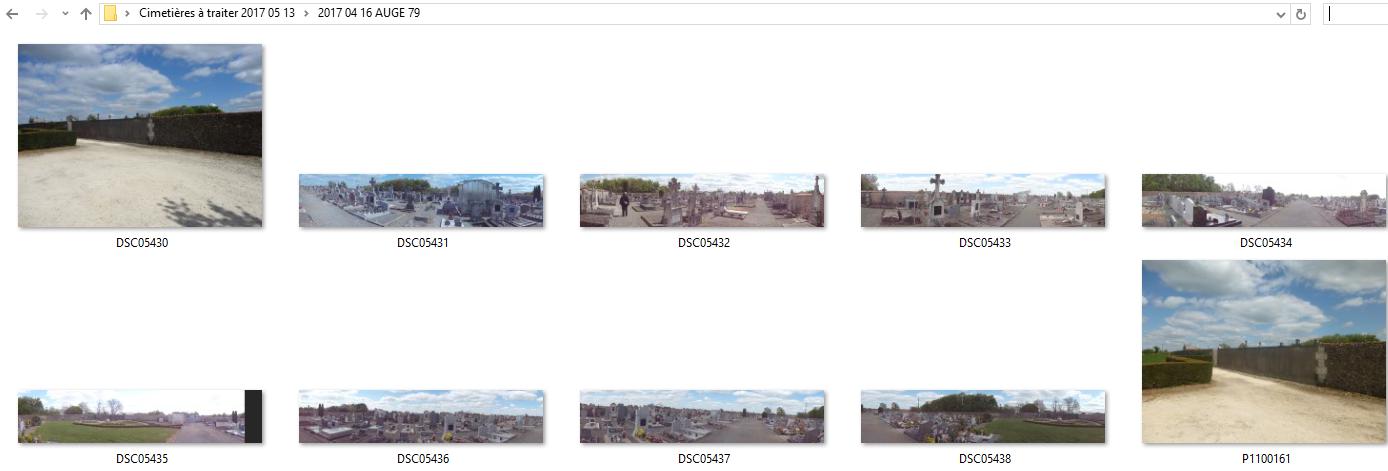Viewport: 1388px width, 471px height.
Task: Expand the address bar history dropdown
Action: (1281, 14)
